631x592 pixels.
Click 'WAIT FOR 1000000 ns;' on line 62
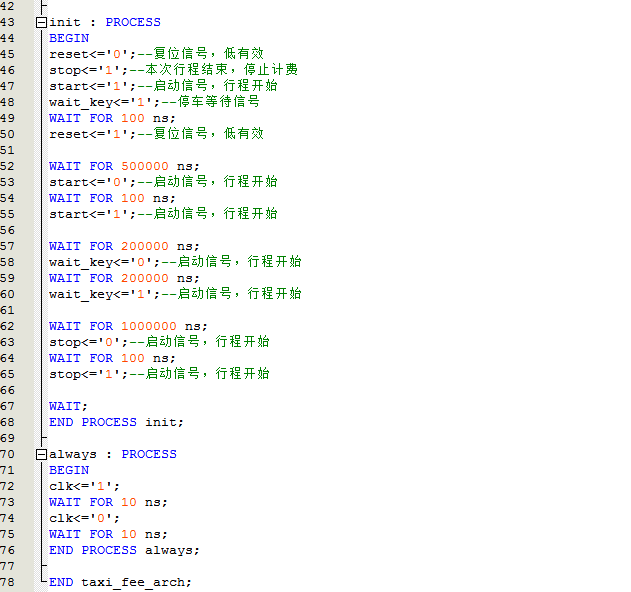click(128, 326)
